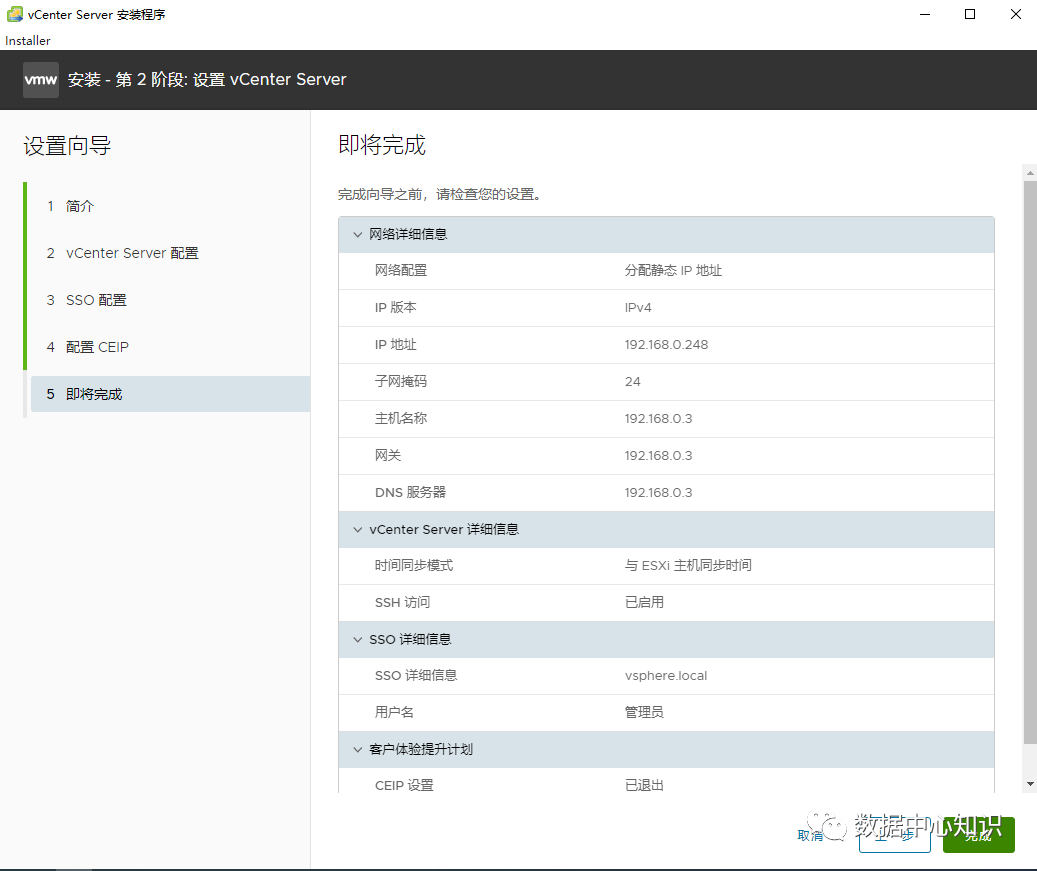This screenshot has width=1037, height=871.
Task: Click the scrollbar down arrow
Action: [1030, 784]
